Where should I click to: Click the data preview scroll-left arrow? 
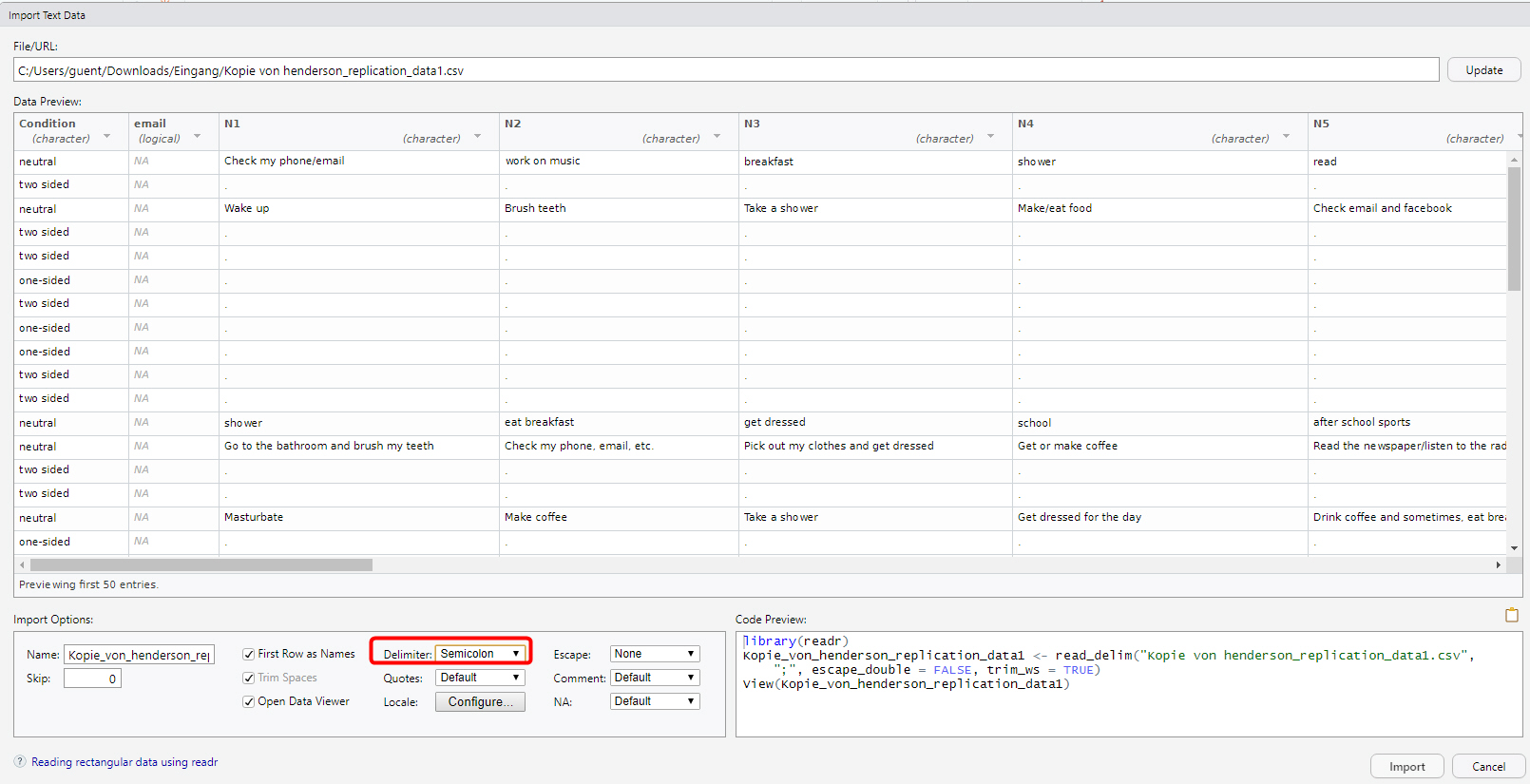[22, 564]
